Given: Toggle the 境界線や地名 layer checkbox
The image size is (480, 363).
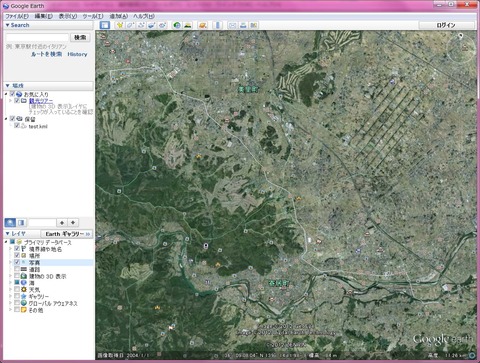Looking at the screenshot, I should (x=17, y=249).
